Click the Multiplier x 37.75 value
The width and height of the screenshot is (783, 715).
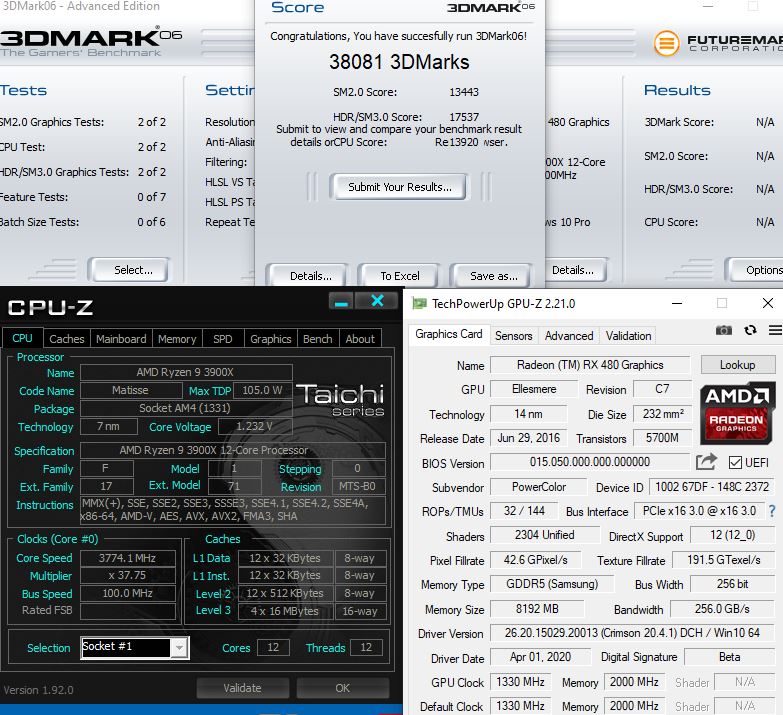(x=128, y=575)
